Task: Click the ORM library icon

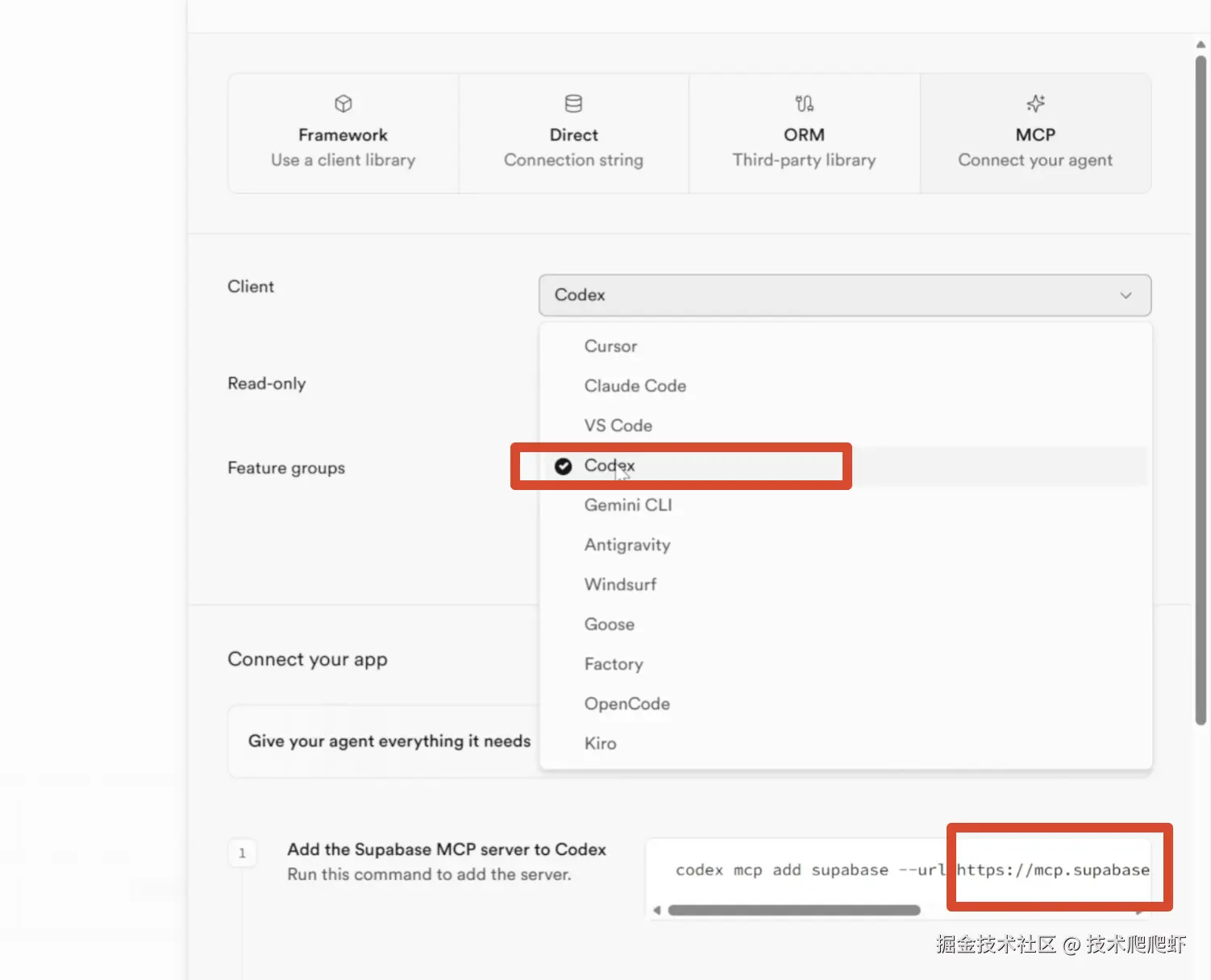Action: 804,104
